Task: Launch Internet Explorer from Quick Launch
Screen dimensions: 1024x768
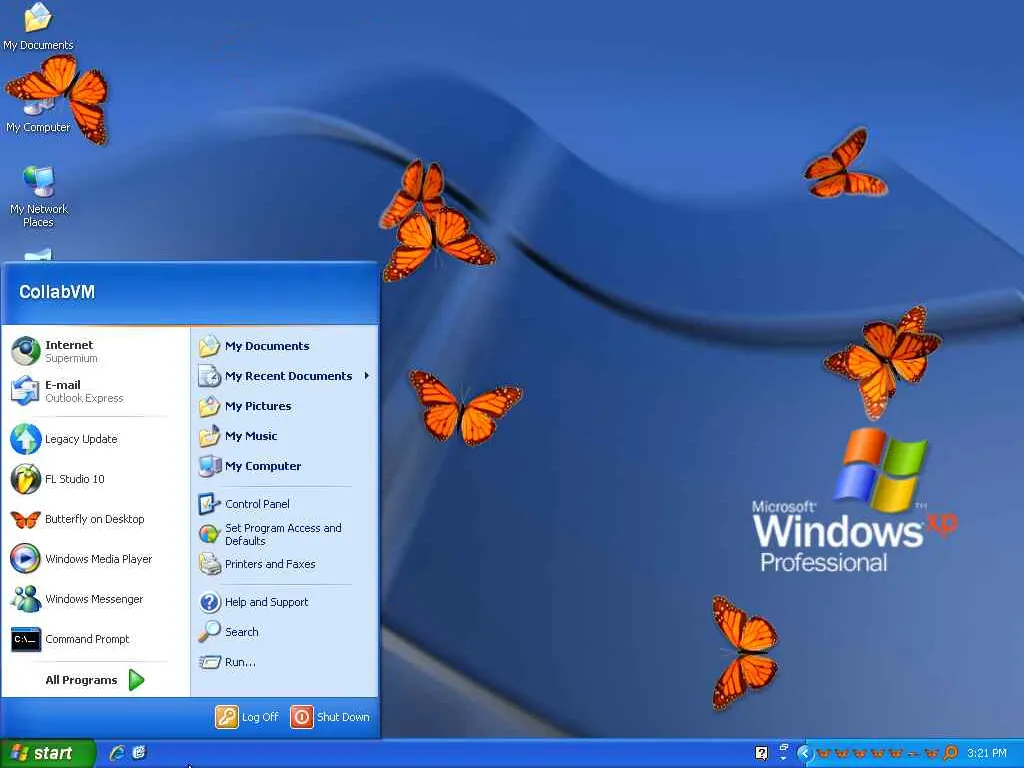Action: click(x=117, y=753)
